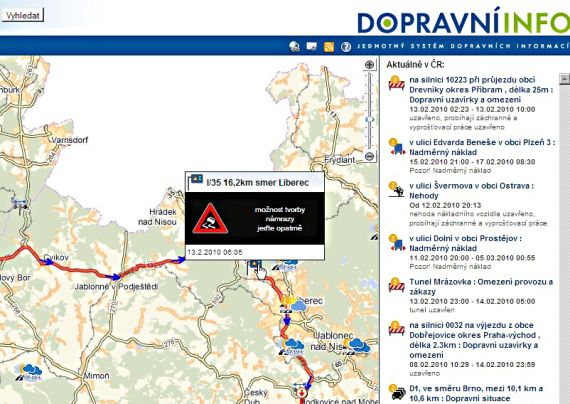Open the silnice 10223 Drevníky closure report
This screenshot has width=570, height=404.
pos(481,89)
